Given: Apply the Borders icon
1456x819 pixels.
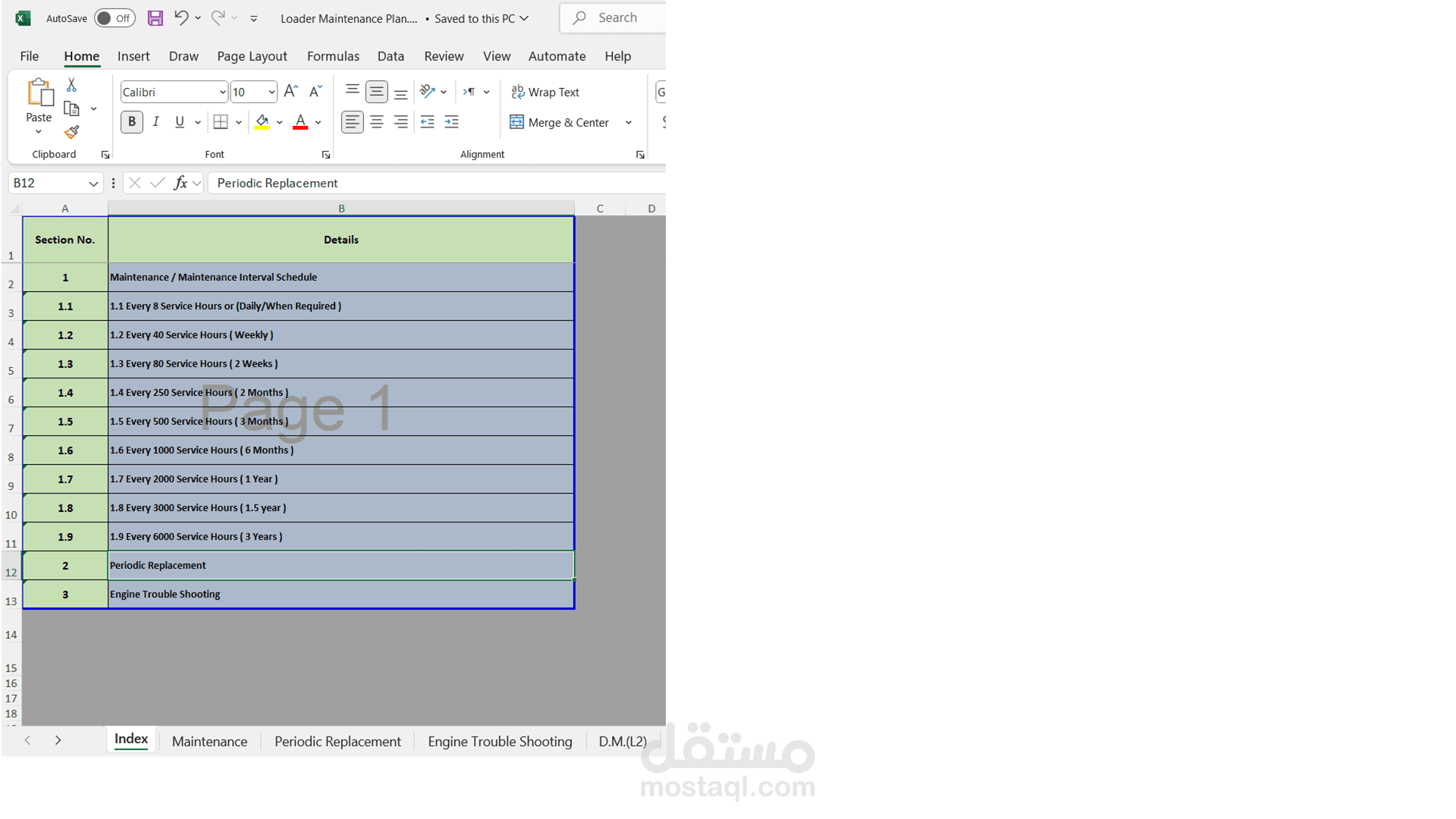Looking at the screenshot, I should tap(221, 122).
